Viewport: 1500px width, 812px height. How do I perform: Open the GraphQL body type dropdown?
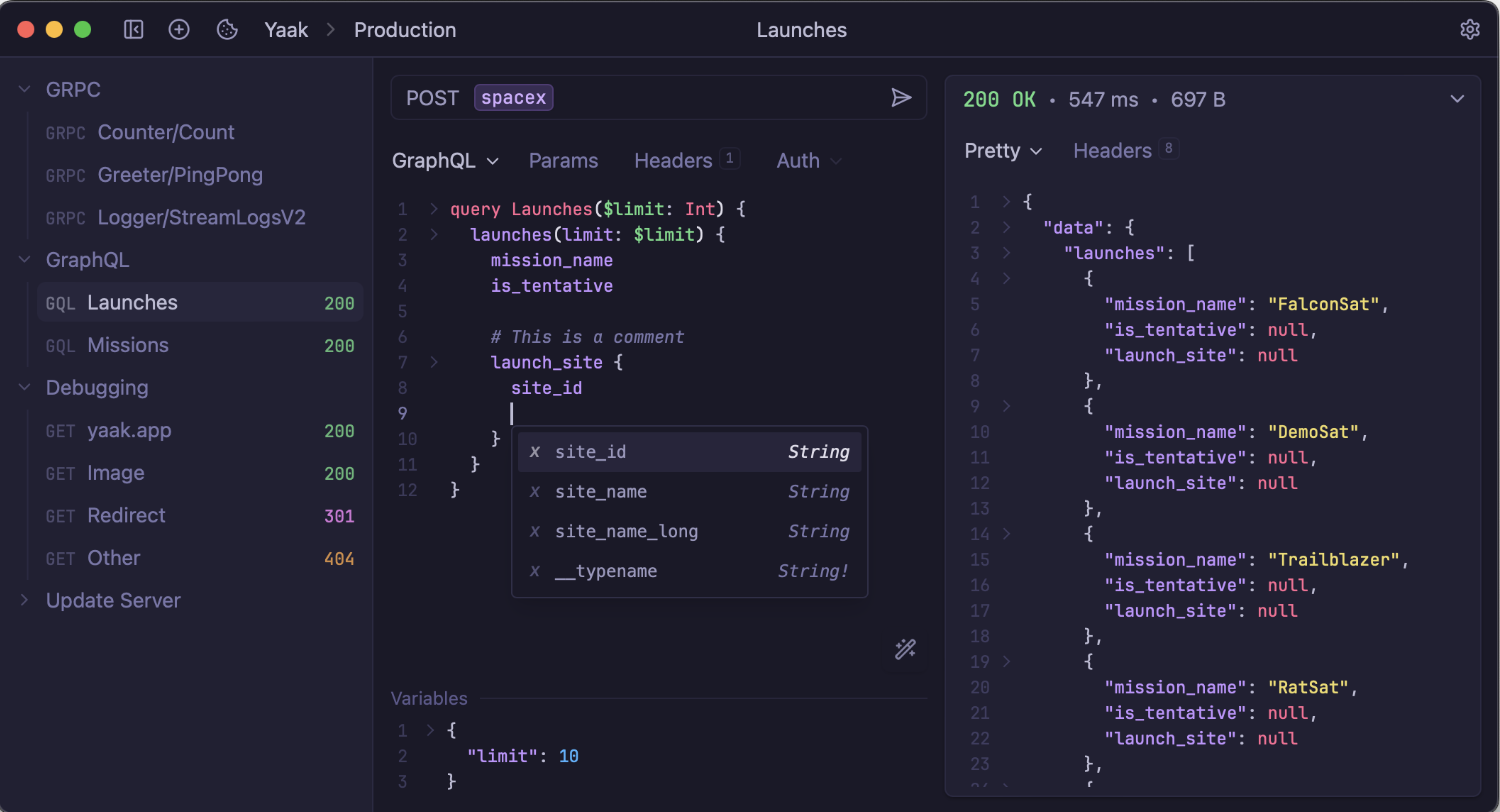coord(445,161)
